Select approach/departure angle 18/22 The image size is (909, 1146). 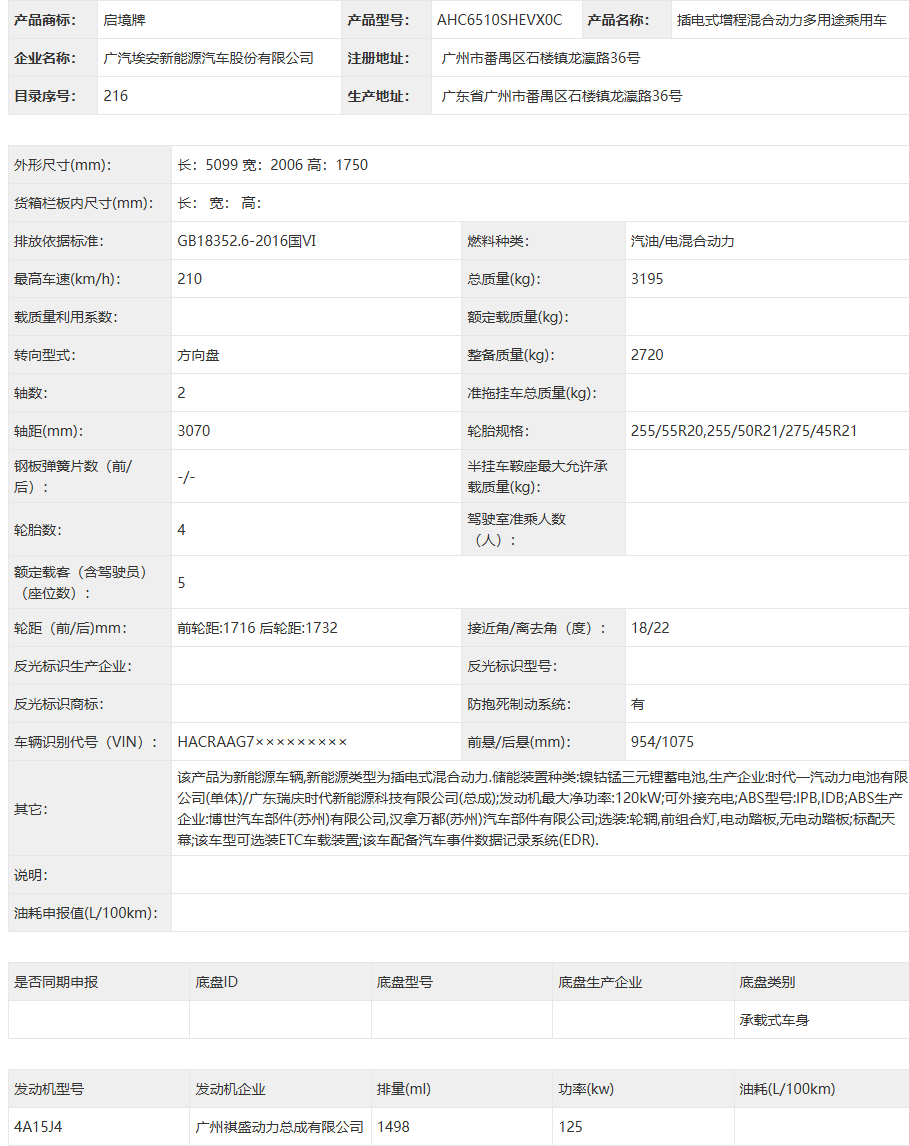tap(650, 628)
